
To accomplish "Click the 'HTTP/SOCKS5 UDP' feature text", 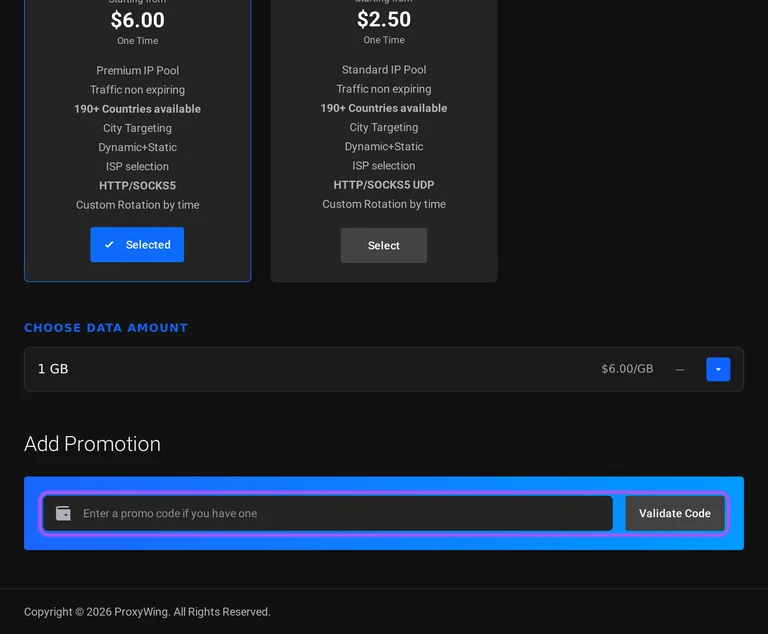I will click(x=384, y=185).
